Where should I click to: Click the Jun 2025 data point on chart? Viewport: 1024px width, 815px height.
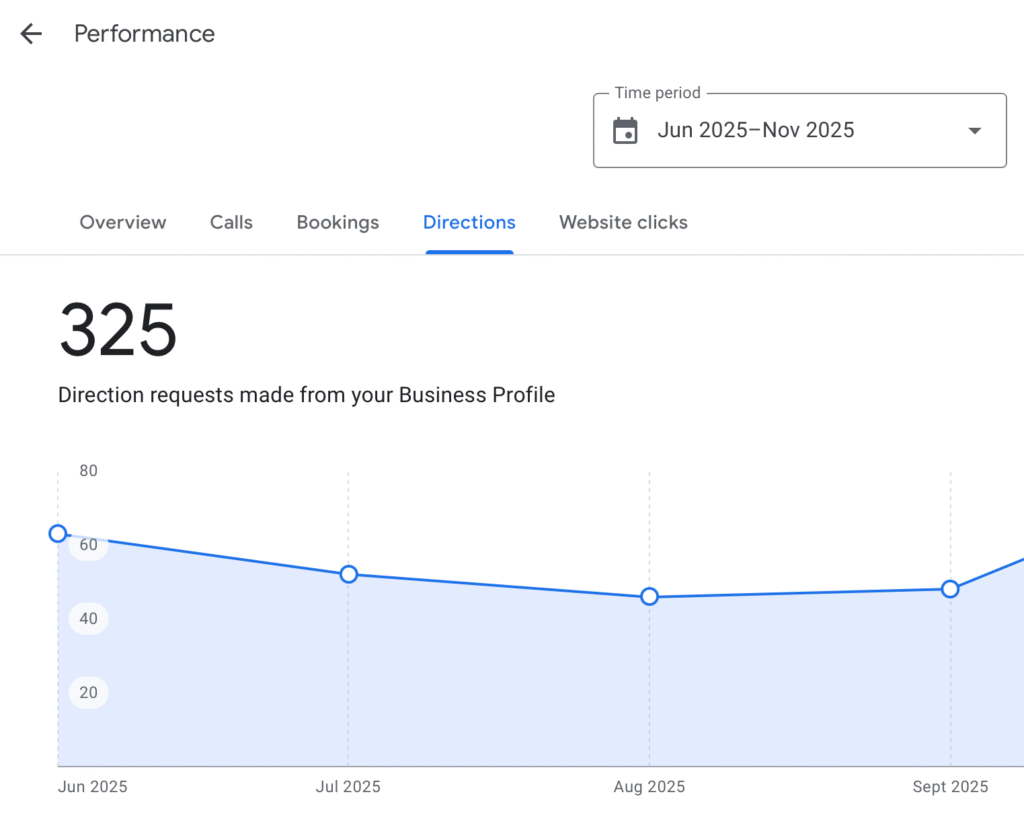pos(58,534)
